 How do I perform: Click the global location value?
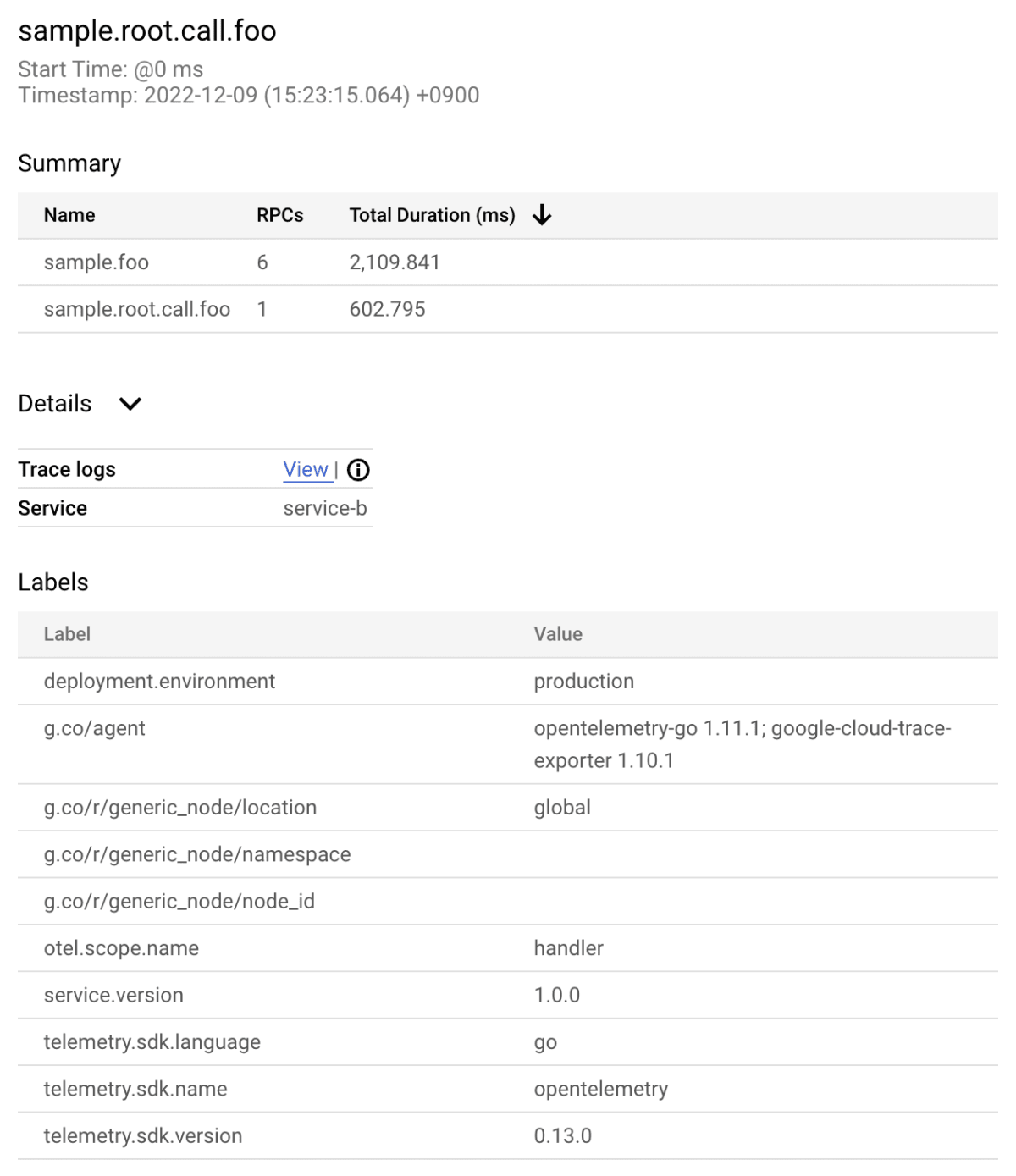[562, 808]
